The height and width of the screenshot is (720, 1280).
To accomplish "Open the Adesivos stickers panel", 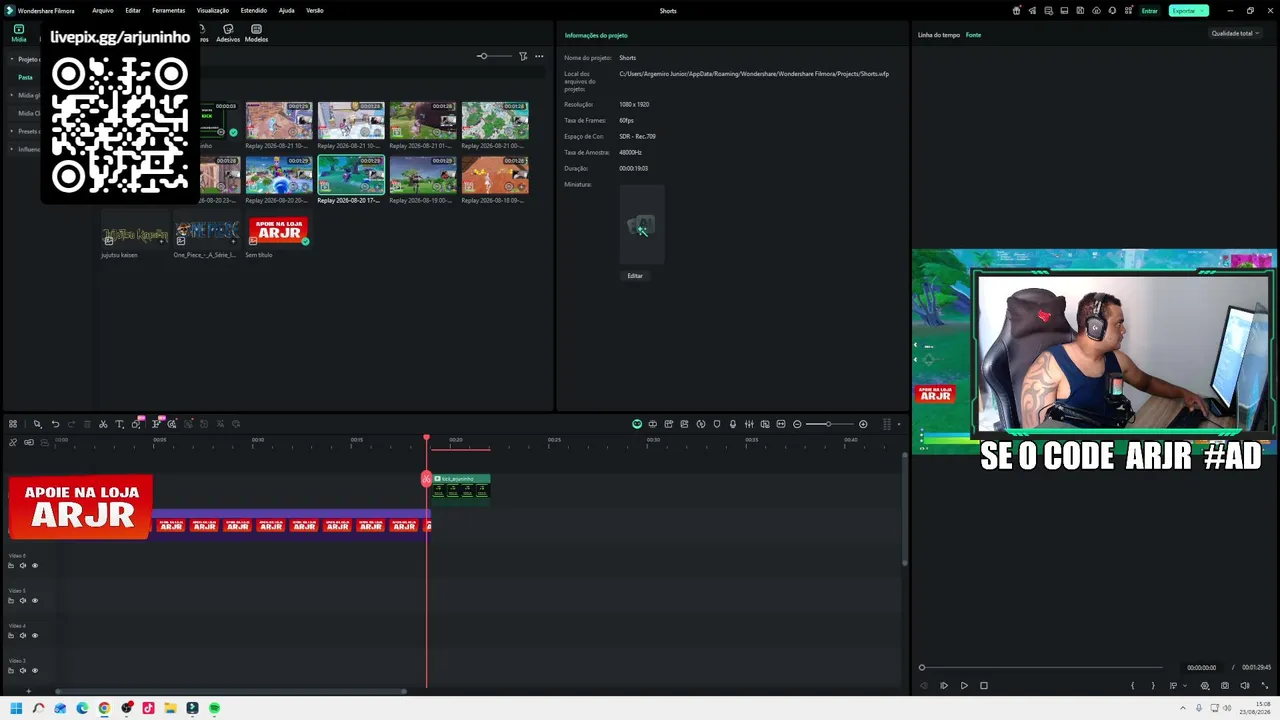I will [x=228, y=33].
